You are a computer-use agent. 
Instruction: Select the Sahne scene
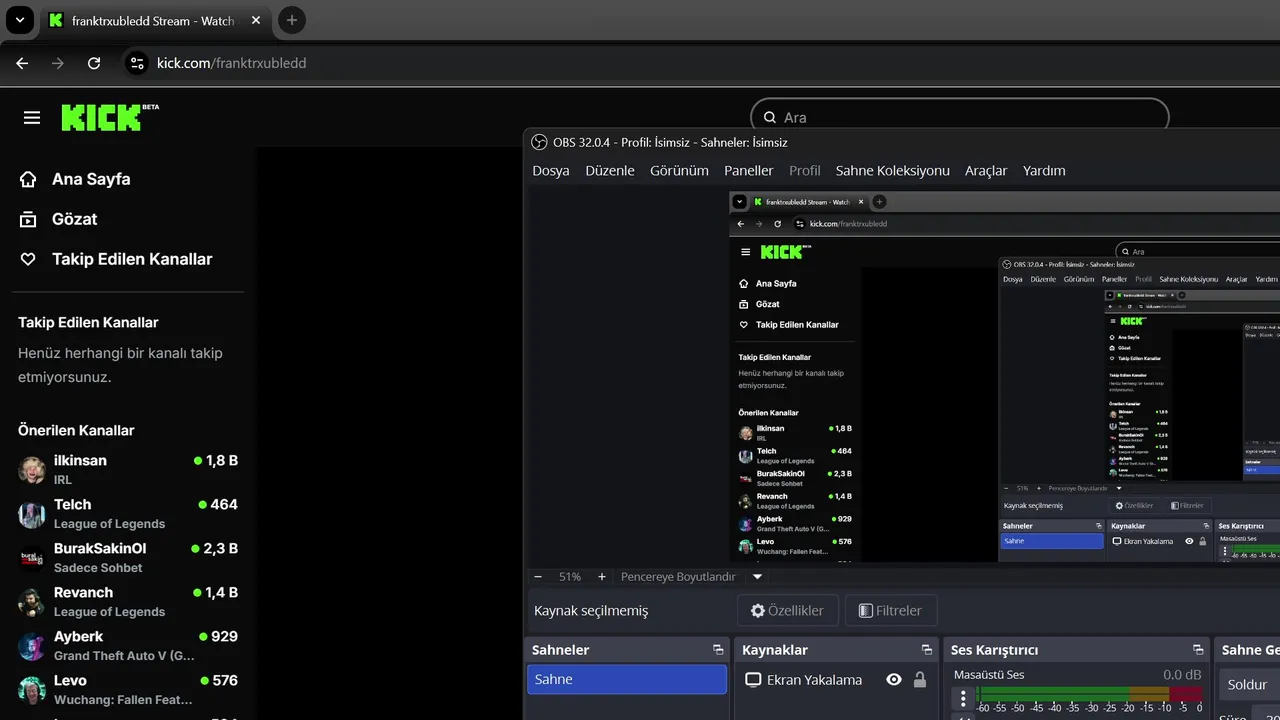pos(627,679)
